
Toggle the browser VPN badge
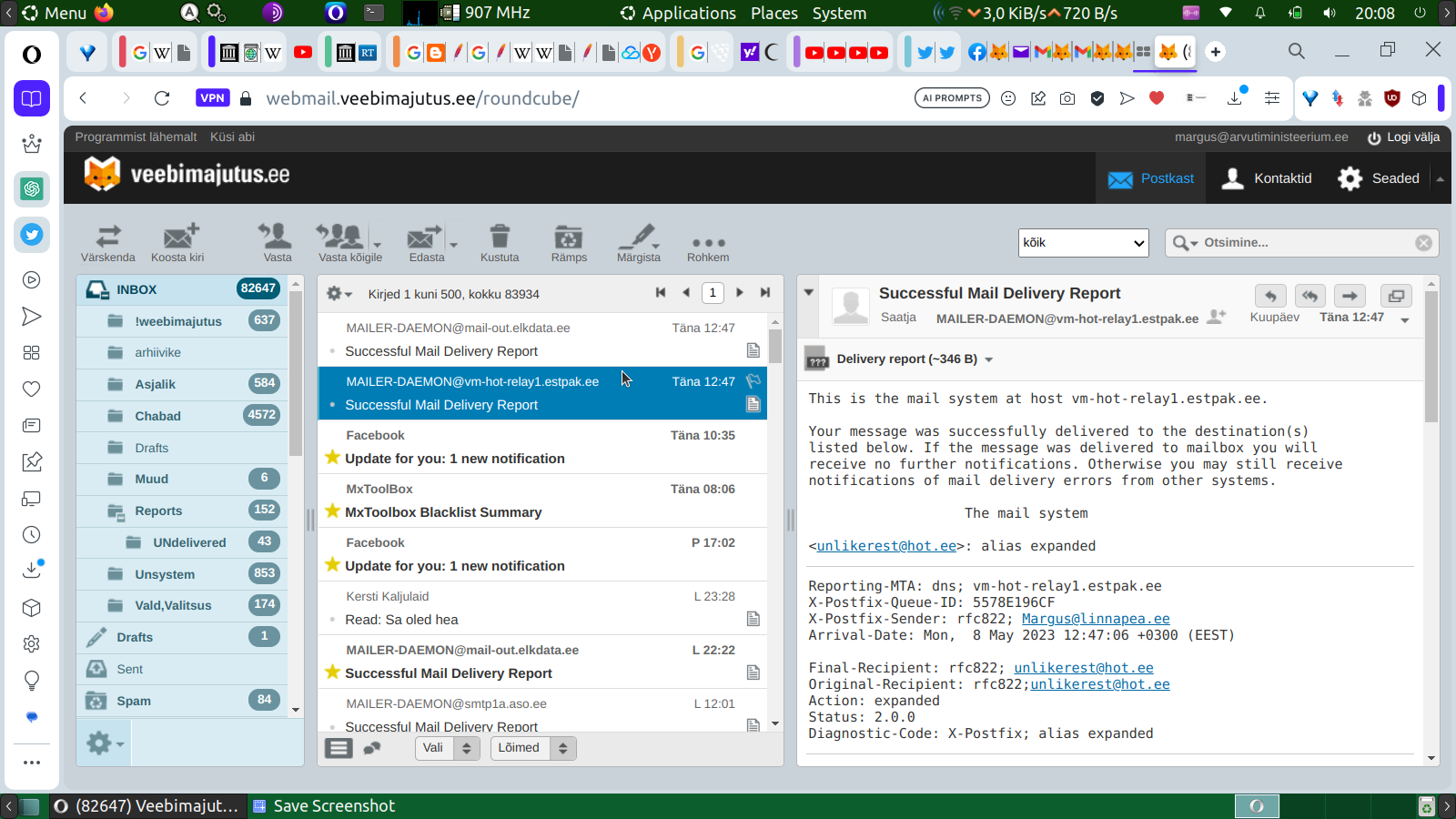pos(212,98)
